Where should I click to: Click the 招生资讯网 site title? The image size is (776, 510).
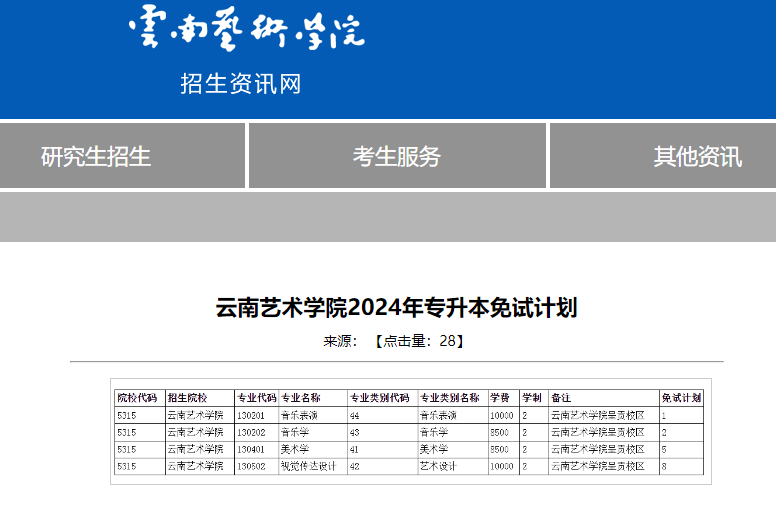[x=241, y=84]
